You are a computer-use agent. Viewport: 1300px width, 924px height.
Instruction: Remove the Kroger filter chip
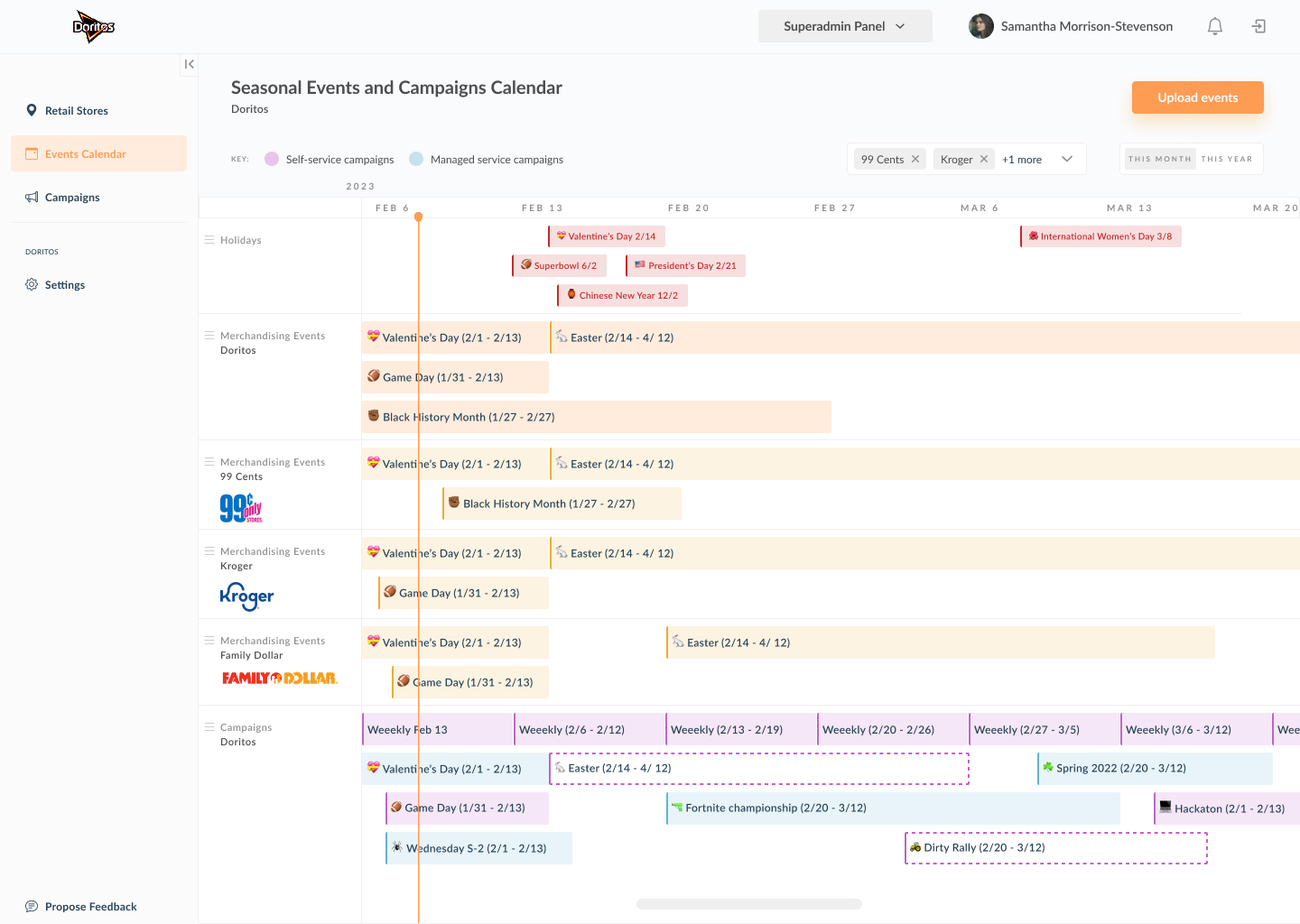click(x=984, y=159)
